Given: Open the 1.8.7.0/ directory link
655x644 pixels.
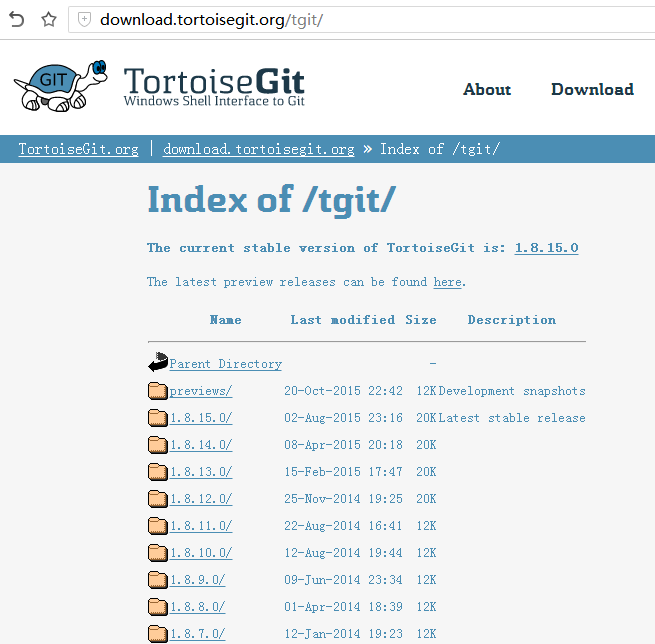Looking at the screenshot, I should coord(198,634).
